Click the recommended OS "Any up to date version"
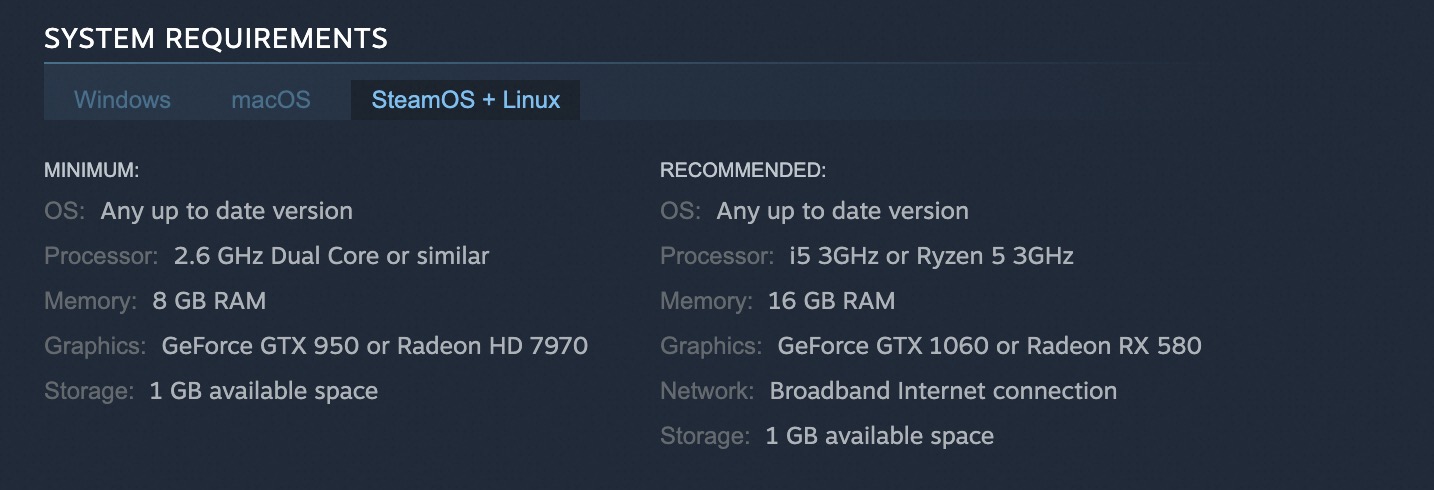 tap(842, 211)
